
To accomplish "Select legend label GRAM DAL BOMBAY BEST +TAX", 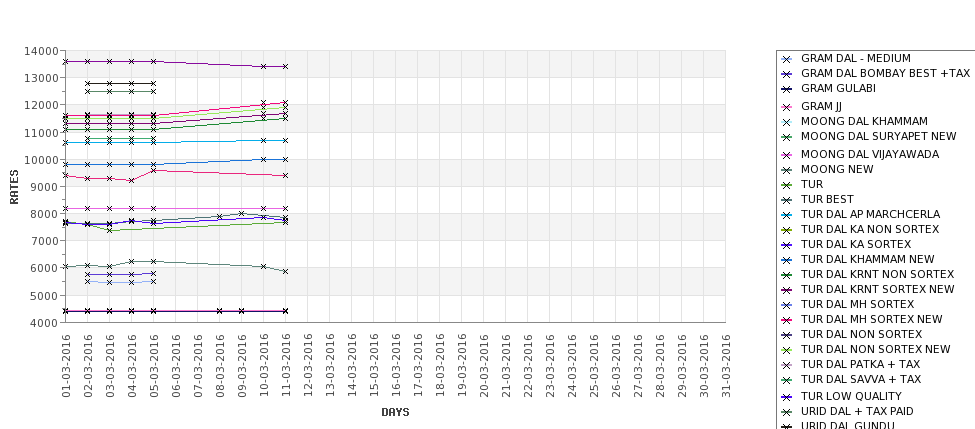I will point(885,73).
